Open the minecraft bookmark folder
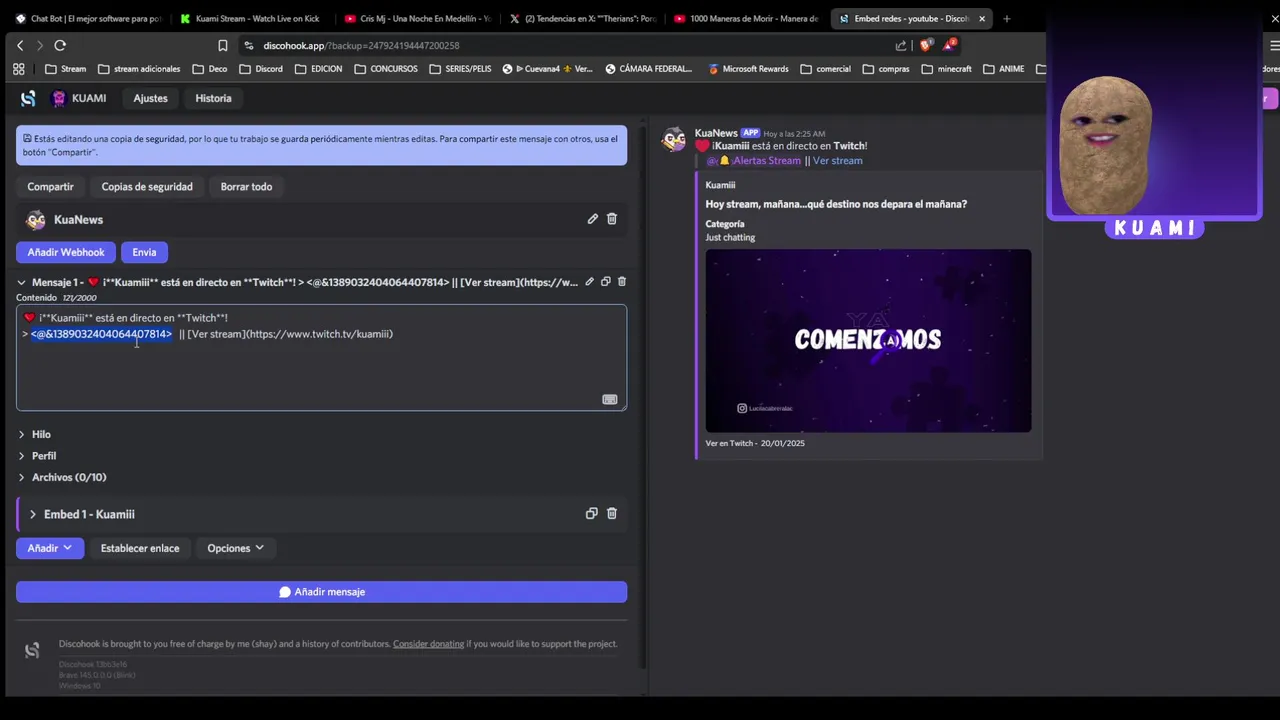 click(x=947, y=69)
